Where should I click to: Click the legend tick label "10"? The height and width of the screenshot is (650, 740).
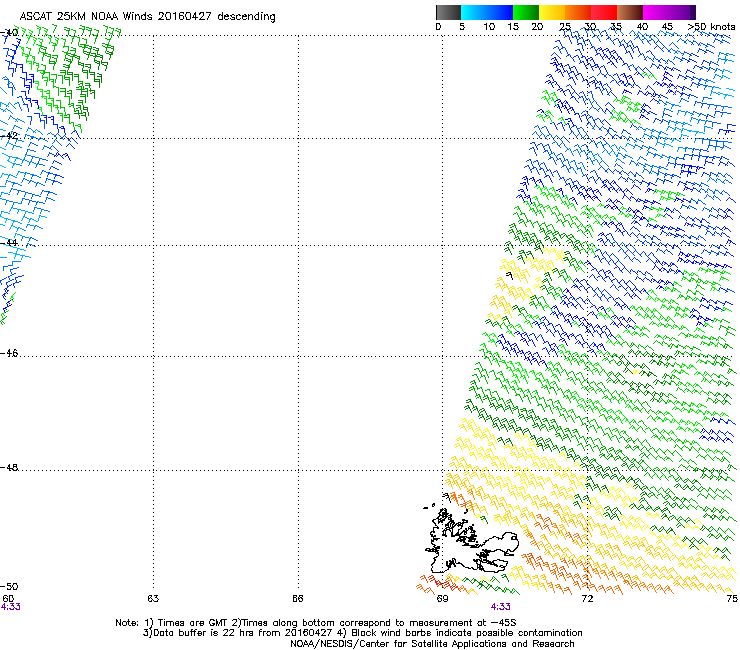(x=489, y=27)
